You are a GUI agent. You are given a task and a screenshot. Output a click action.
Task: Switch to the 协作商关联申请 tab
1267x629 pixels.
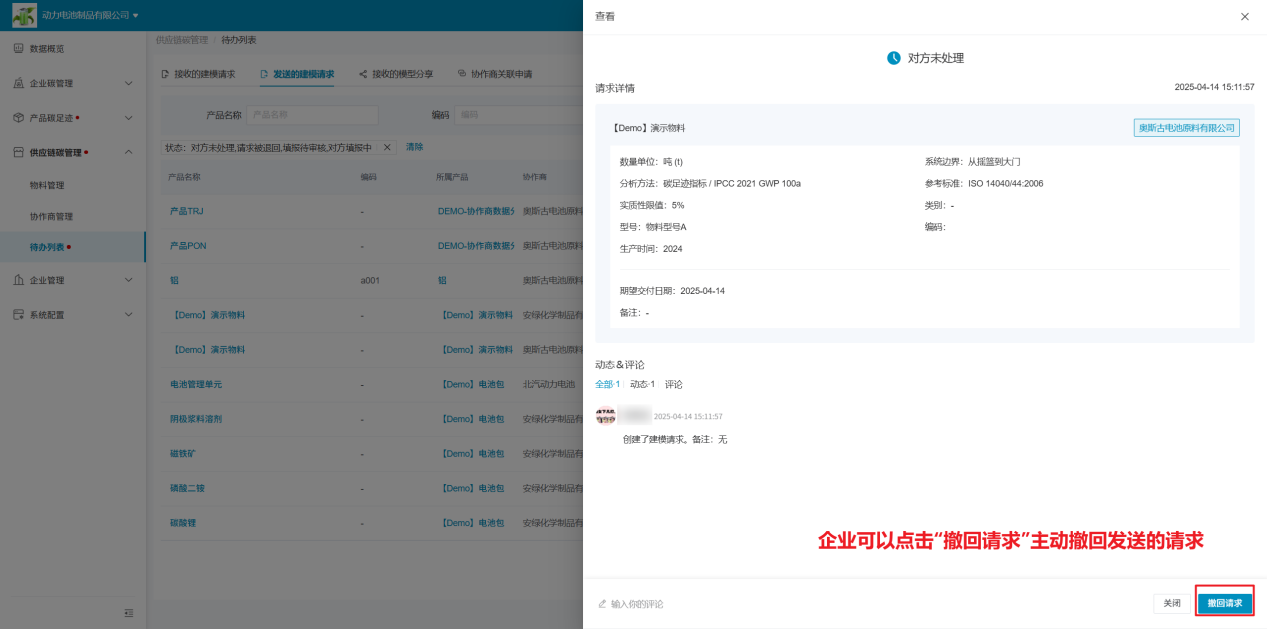click(495, 74)
